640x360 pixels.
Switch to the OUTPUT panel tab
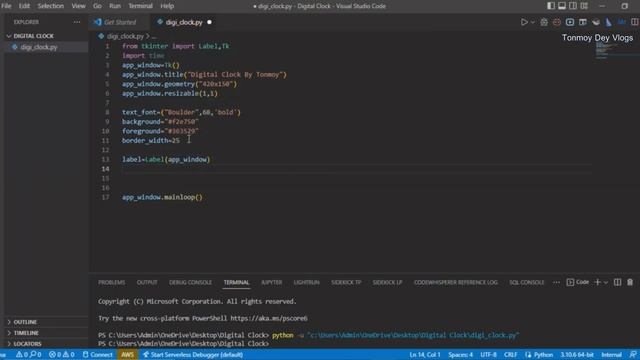point(147,282)
